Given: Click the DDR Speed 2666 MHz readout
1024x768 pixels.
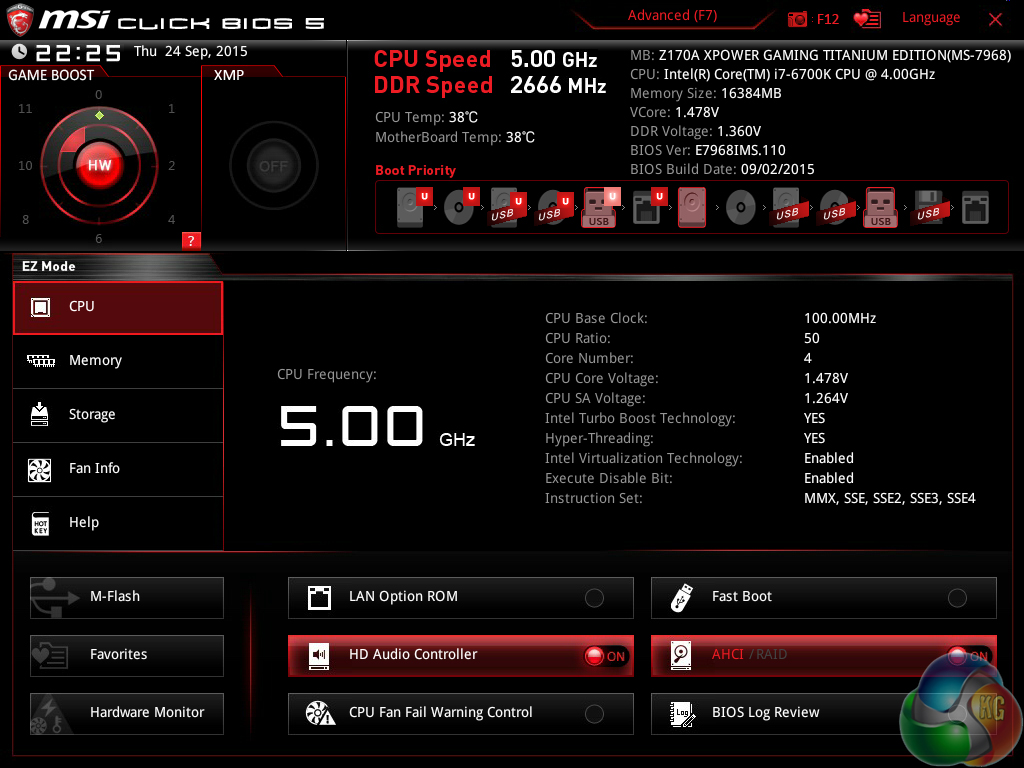Looking at the screenshot, I should pyautogui.click(x=490, y=86).
